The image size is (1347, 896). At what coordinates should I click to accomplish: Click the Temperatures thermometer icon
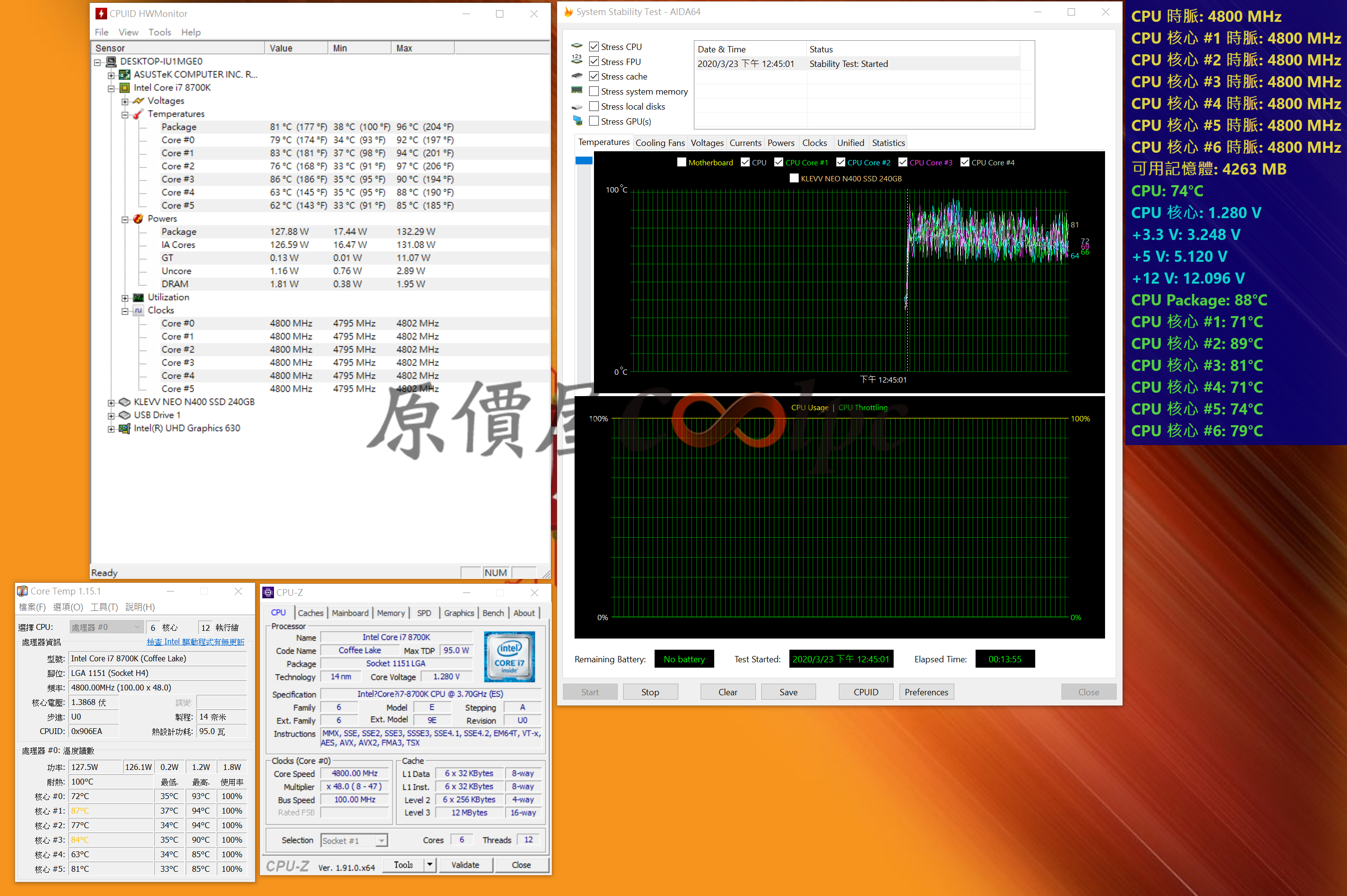coord(138,114)
